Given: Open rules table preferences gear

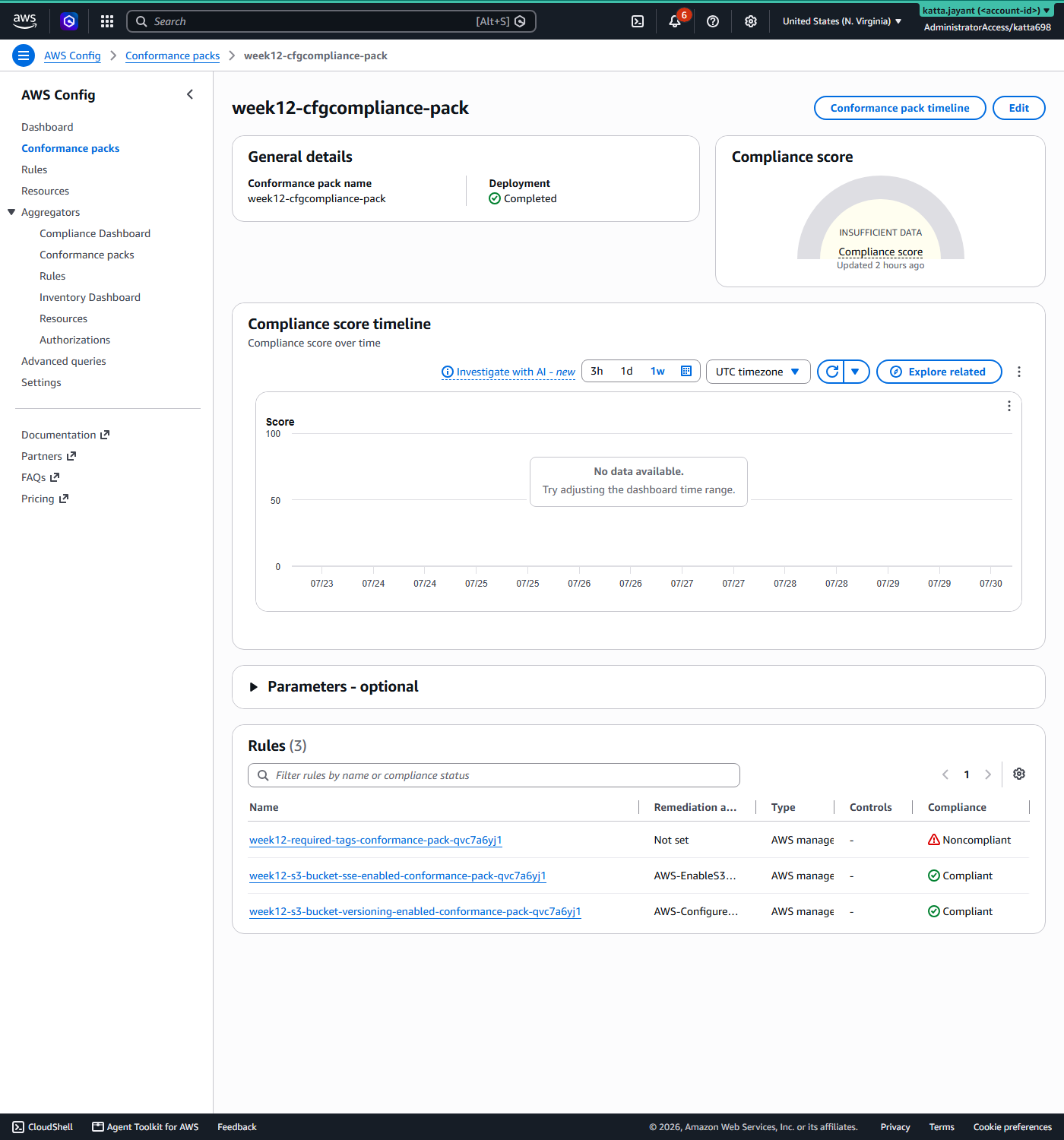Looking at the screenshot, I should (x=1019, y=774).
